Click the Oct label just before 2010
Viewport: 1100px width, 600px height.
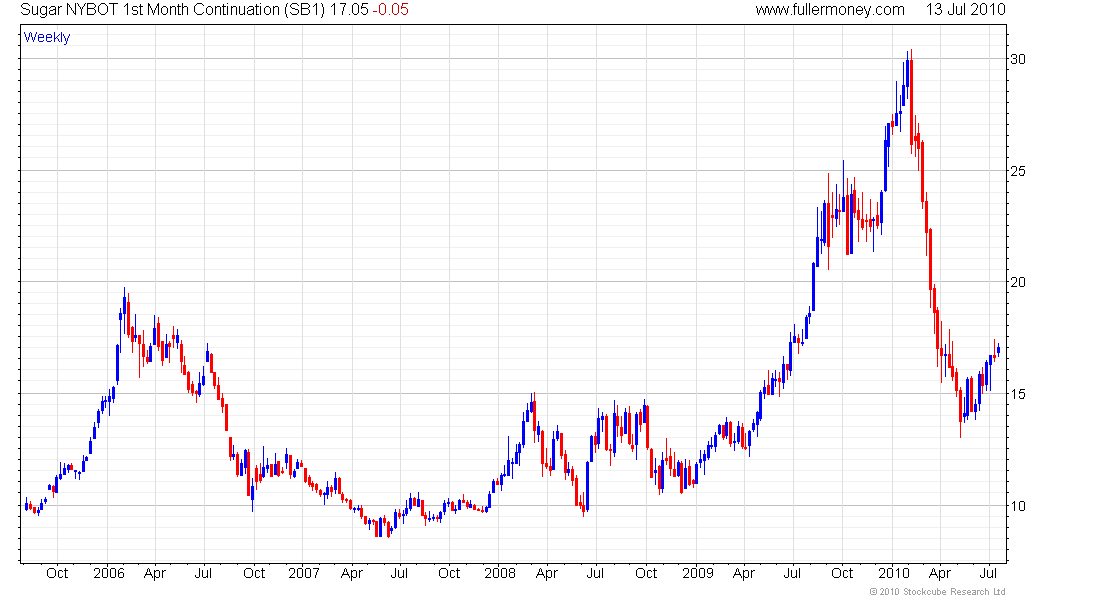pyautogui.click(x=842, y=573)
